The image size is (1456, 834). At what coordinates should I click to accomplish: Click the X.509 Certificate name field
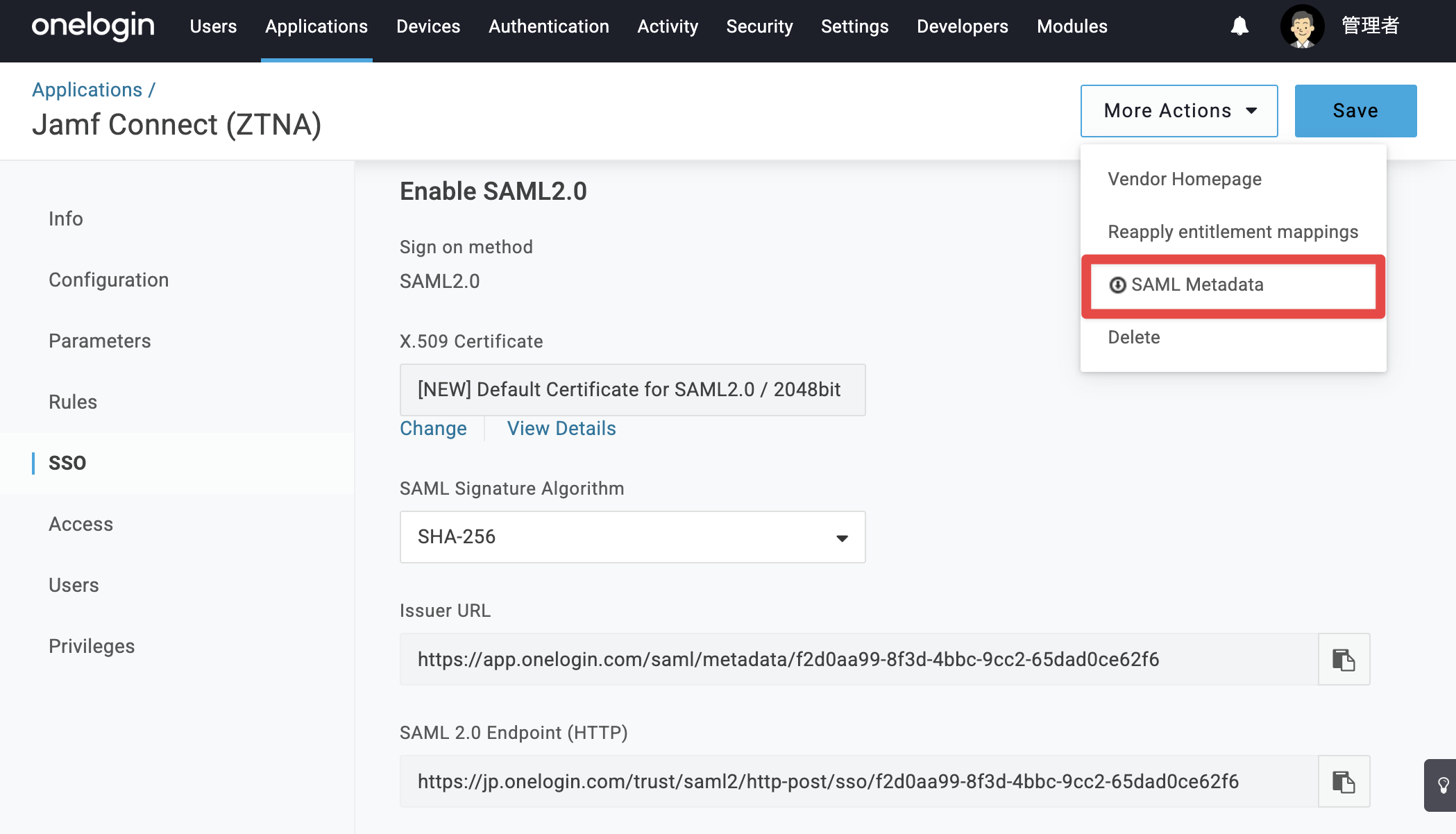[632, 390]
